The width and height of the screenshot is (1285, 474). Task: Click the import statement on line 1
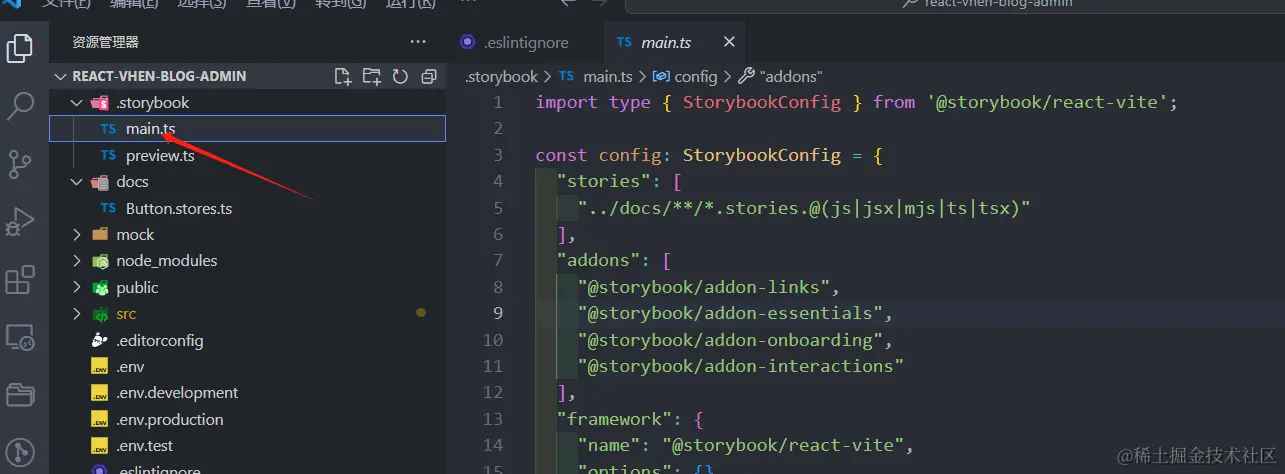pyautogui.click(x=857, y=102)
